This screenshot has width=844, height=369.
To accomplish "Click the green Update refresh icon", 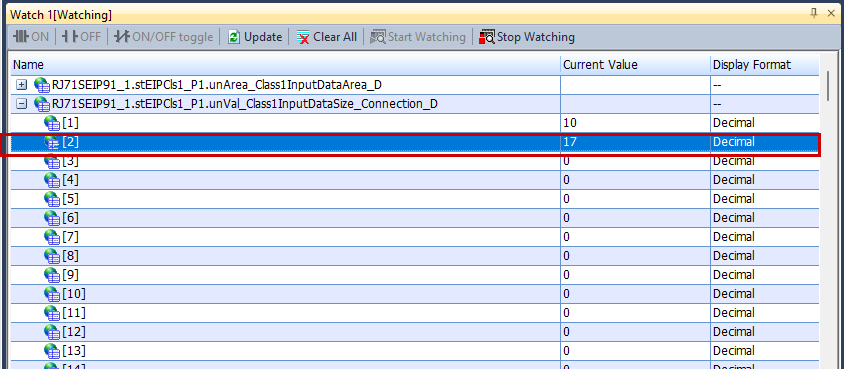I will pyautogui.click(x=234, y=37).
